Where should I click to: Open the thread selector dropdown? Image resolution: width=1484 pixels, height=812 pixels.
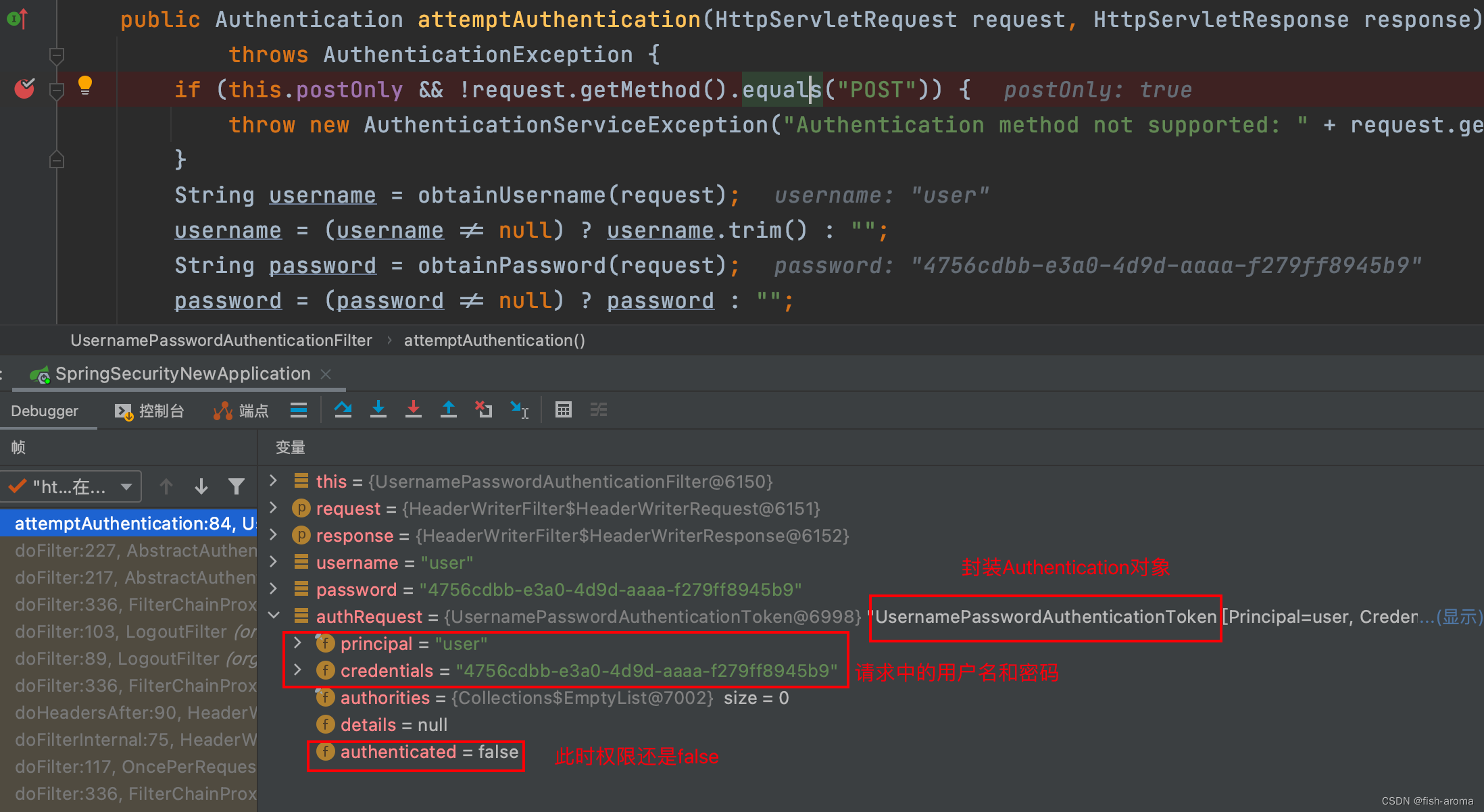pyautogui.click(x=72, y=486)
